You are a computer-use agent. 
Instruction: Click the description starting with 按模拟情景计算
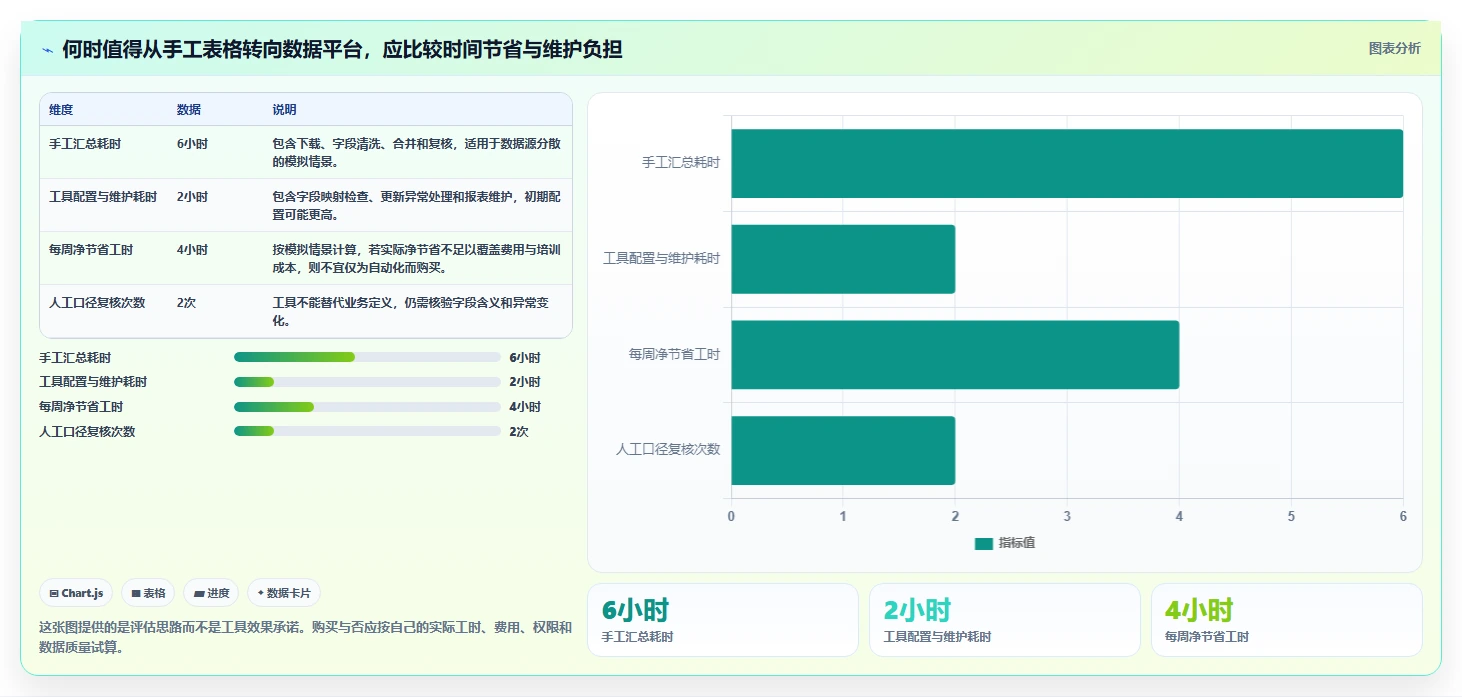(416, 258)
